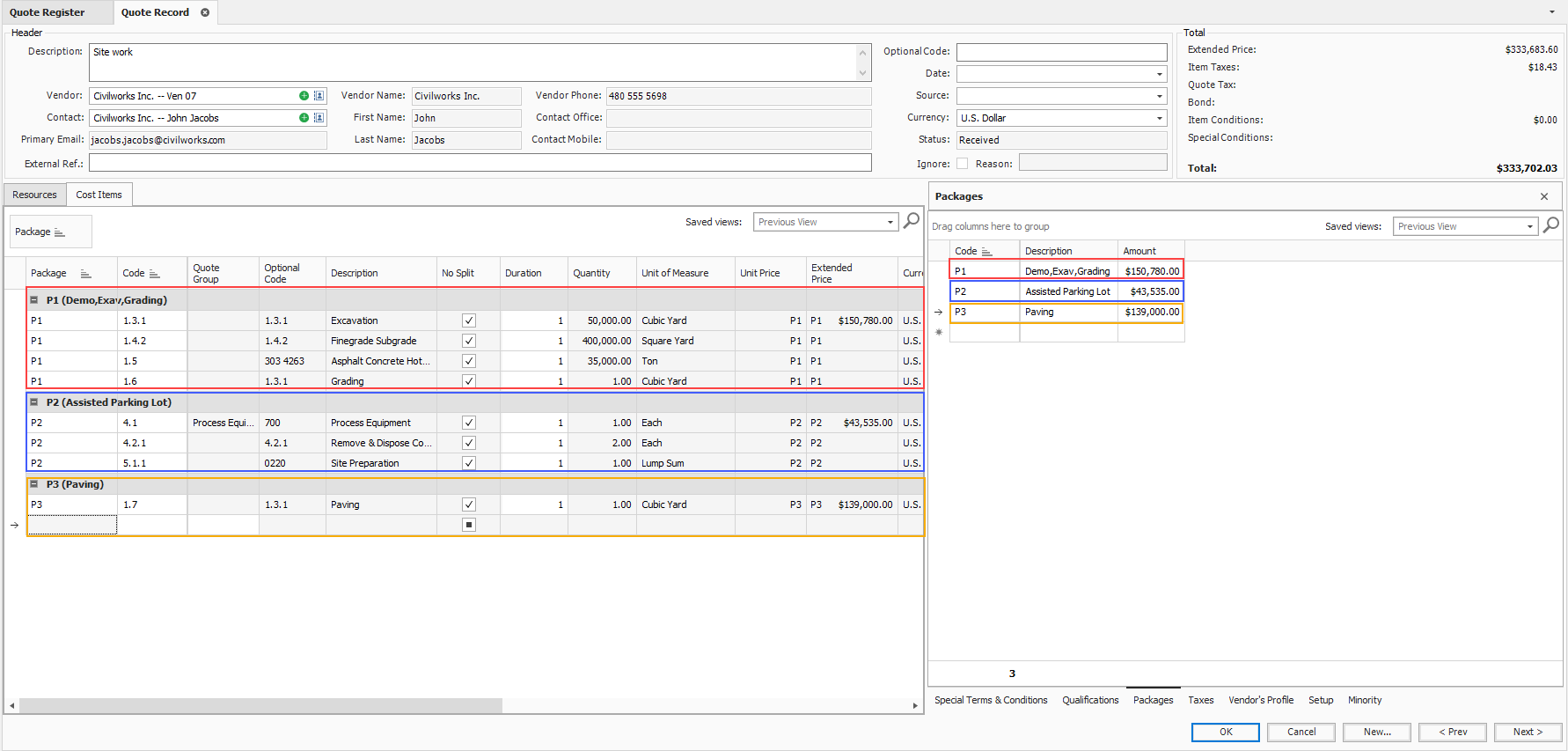Click the External Ref. input field
The height and width of the screenshot is (751, 1568).
click(480, 163)
